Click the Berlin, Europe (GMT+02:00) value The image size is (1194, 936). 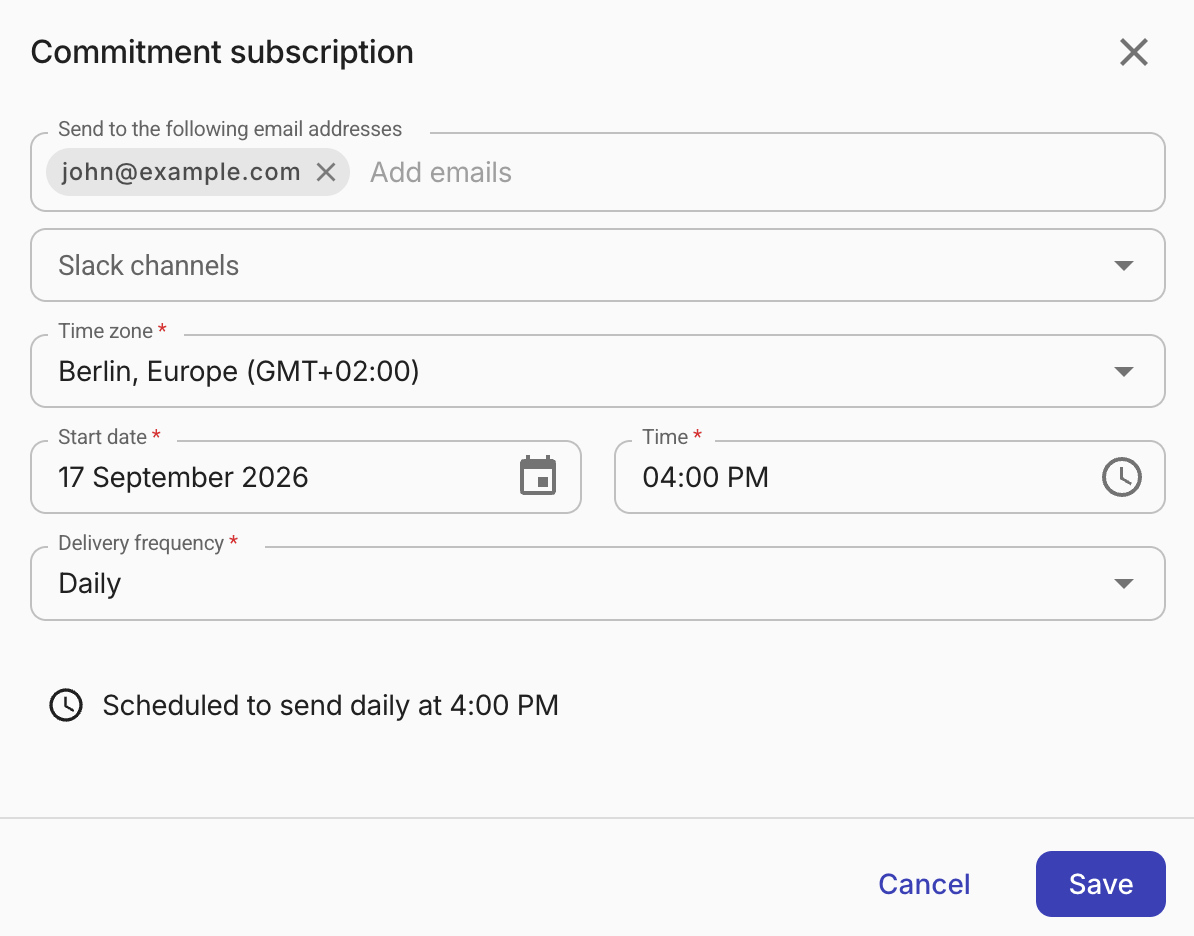pos(239,372)
